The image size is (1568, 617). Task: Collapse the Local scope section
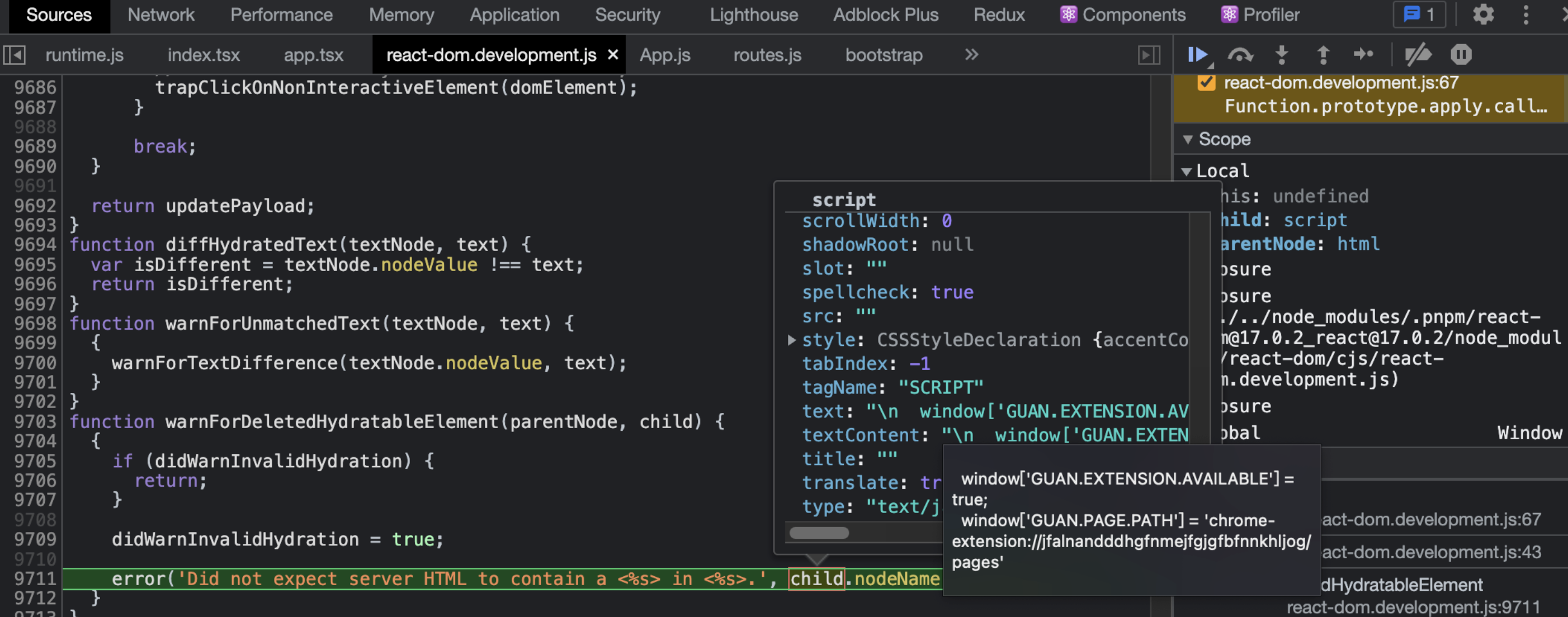click(x=1187, y=171)
